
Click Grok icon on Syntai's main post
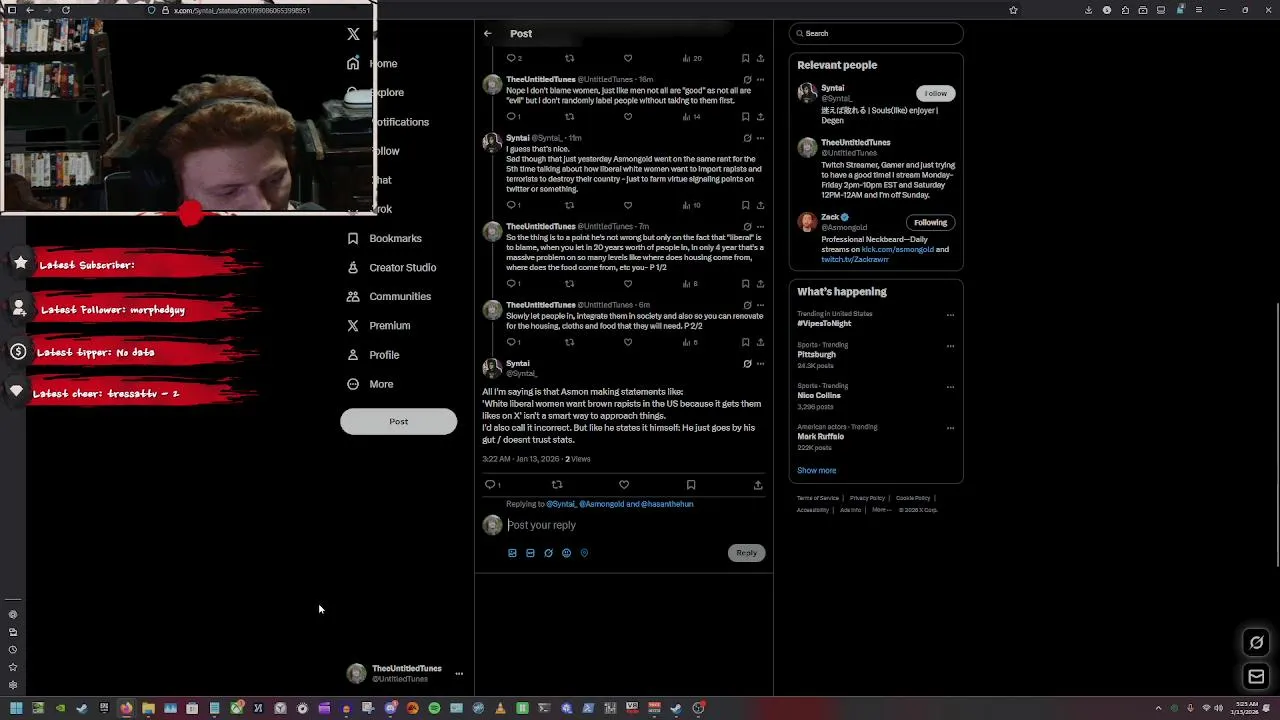[x=747, y=364]
